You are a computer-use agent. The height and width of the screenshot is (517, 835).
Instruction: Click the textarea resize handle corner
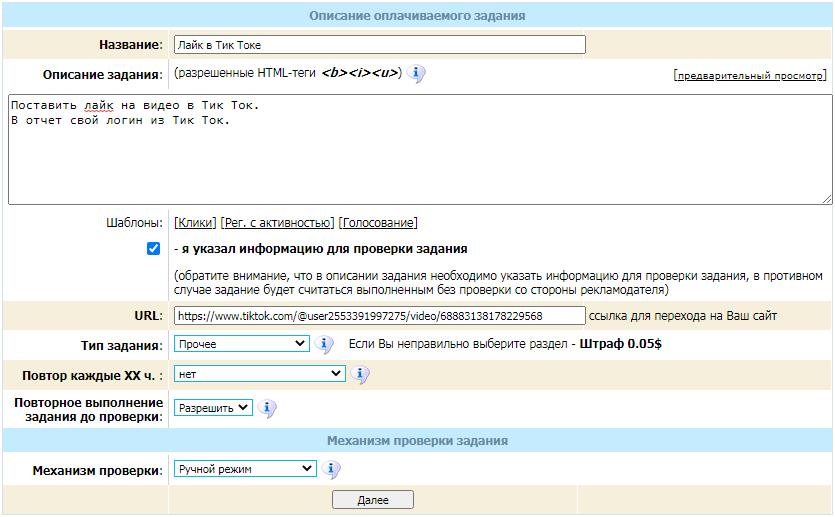(826, 199)
